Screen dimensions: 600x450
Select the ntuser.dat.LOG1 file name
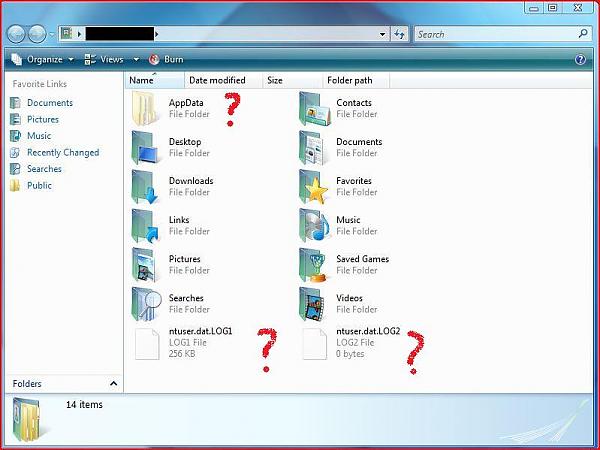click(201, 331)
